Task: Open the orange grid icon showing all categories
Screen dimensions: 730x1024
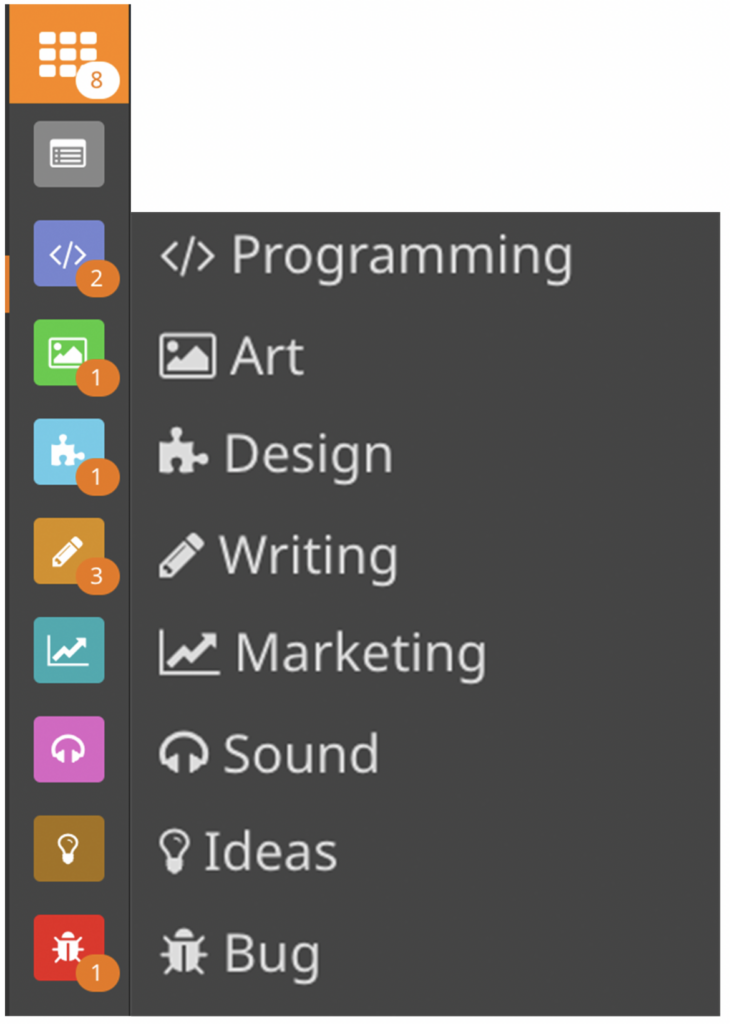Action: pyautogui.click(x=69, y=54)
